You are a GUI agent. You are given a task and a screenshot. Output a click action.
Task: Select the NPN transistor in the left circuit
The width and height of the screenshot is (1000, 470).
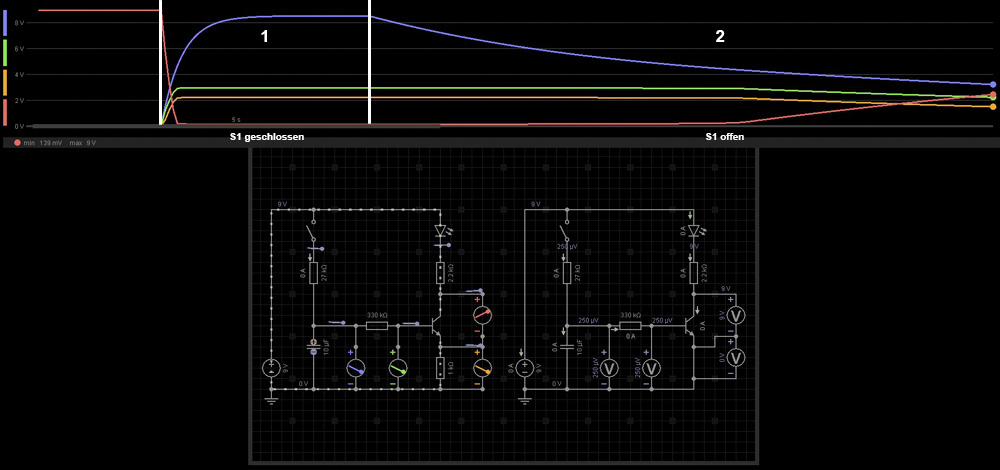click(435, 325)
